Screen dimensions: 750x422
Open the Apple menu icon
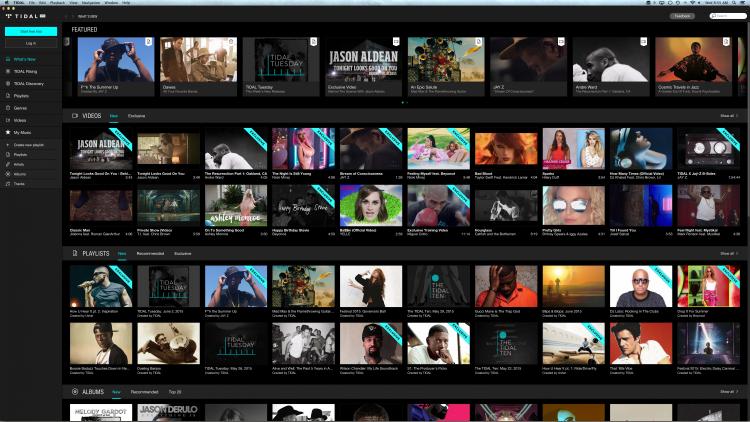pyautogui.click(x=7, y=2)
